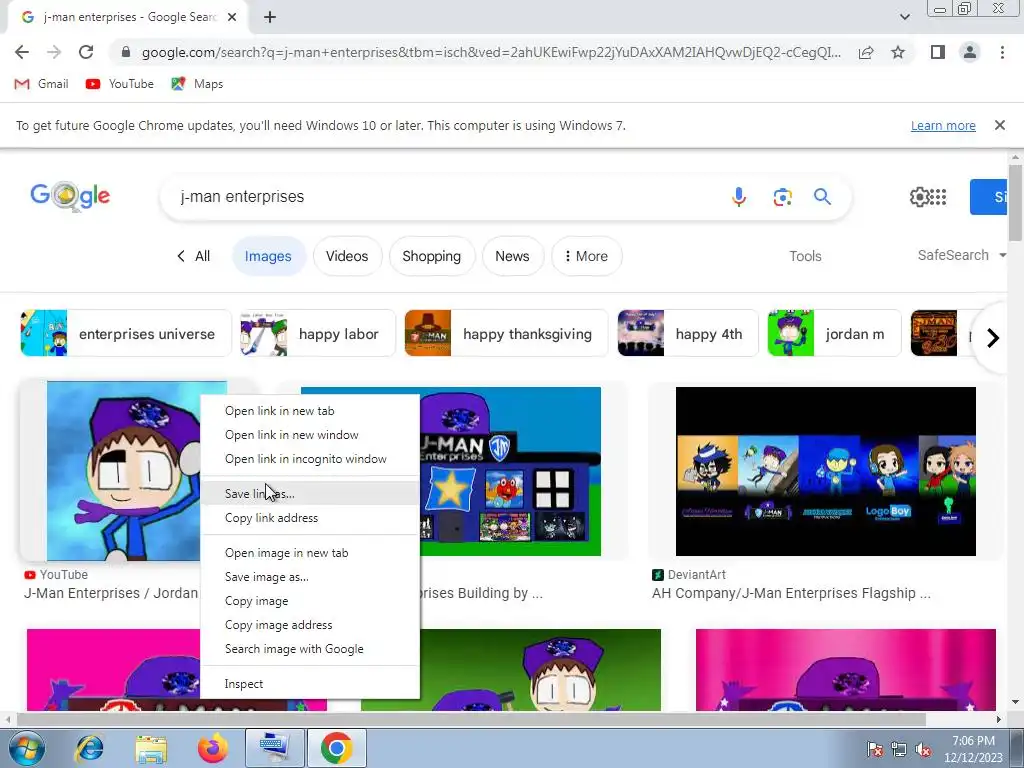The width and height of the screenshot is (1024, 768).
Task: Select the Images tab
Action: click(268, 256)
